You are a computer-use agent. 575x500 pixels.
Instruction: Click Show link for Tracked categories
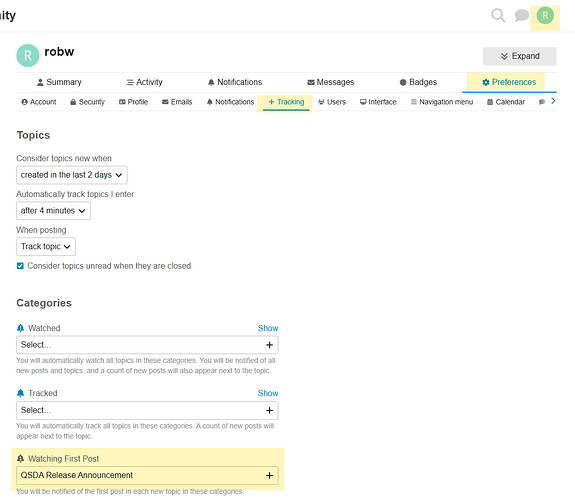pyautogui.click(x=268, y=393)
